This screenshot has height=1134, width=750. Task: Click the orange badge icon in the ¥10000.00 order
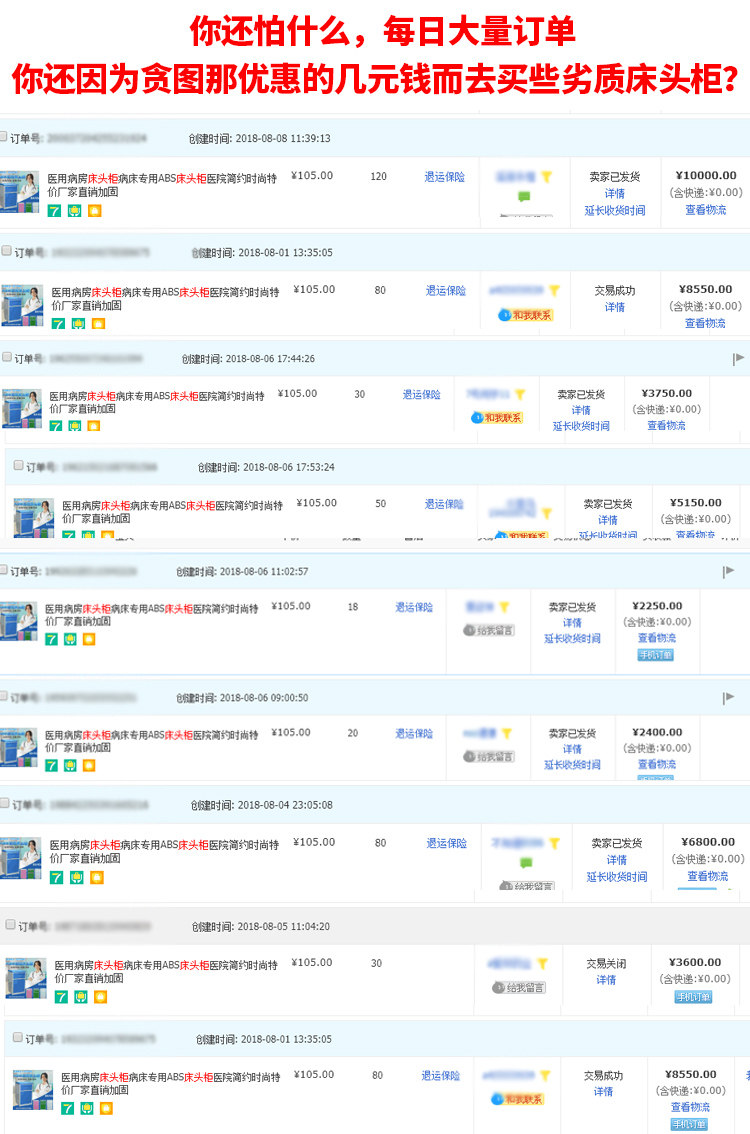click(94, 210)
